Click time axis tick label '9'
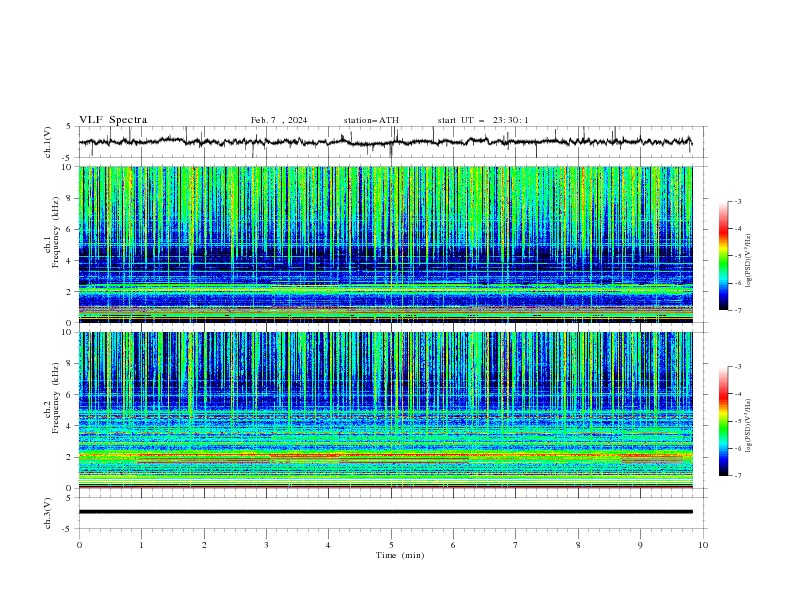This screenshot has width=792, height=612. pos(640,545)
